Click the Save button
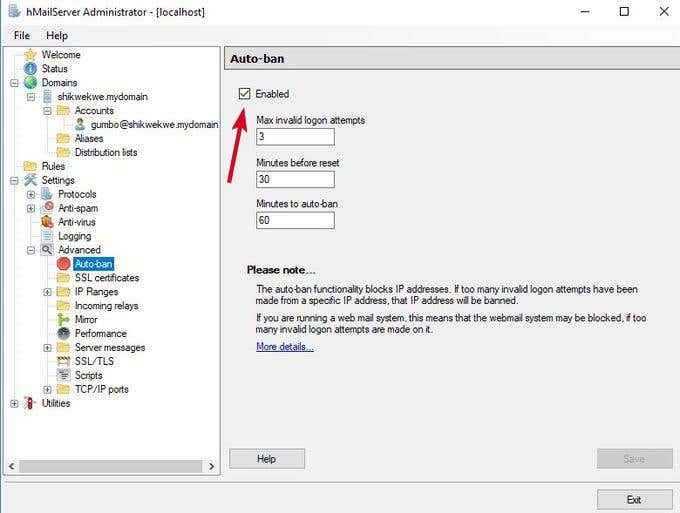Viewport: 680px width, 513px height. 634,459
